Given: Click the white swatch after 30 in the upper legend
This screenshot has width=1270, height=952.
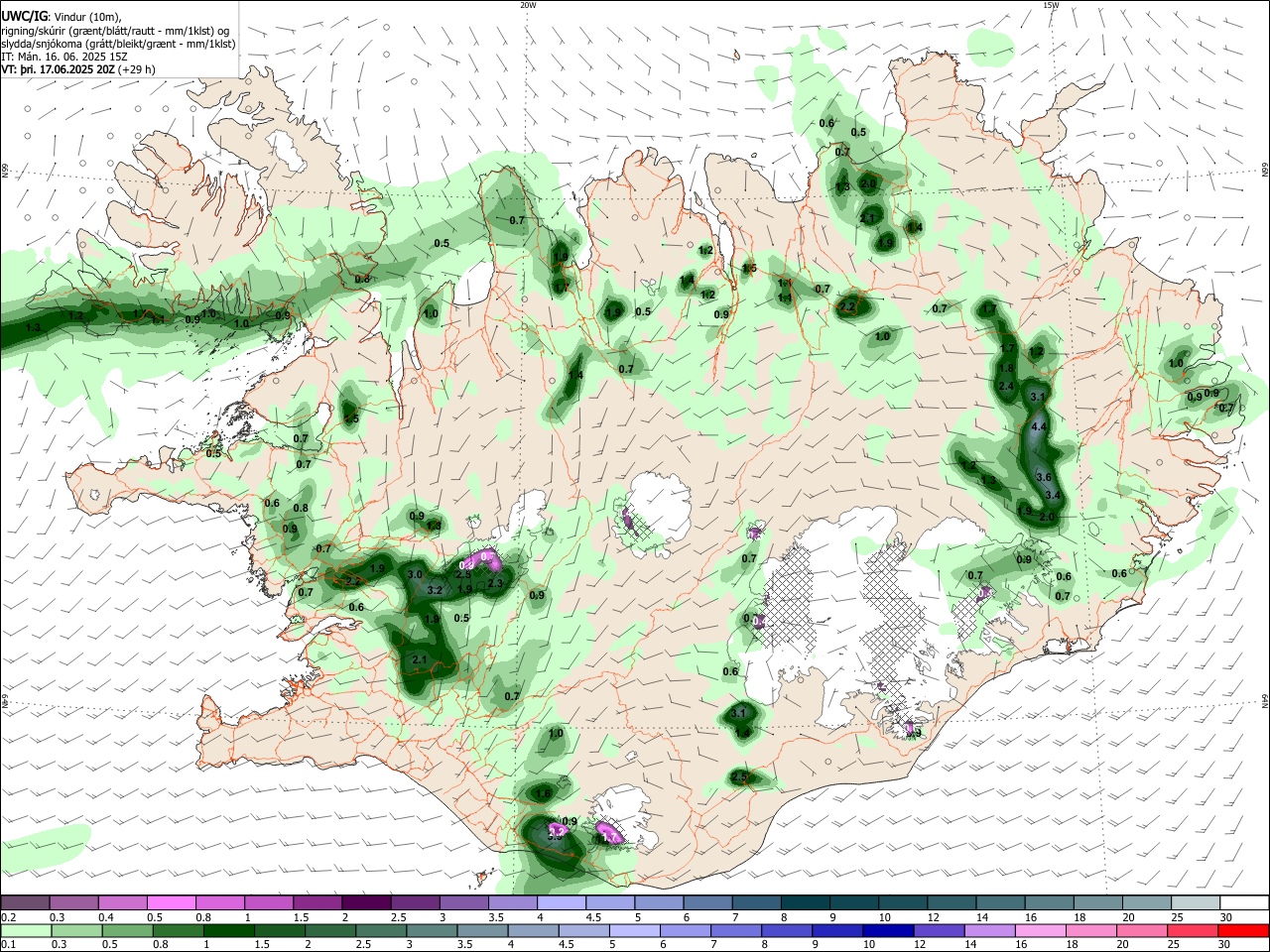Looking at the screenshot, I should pyautogui.click(x=1245, y=903).
